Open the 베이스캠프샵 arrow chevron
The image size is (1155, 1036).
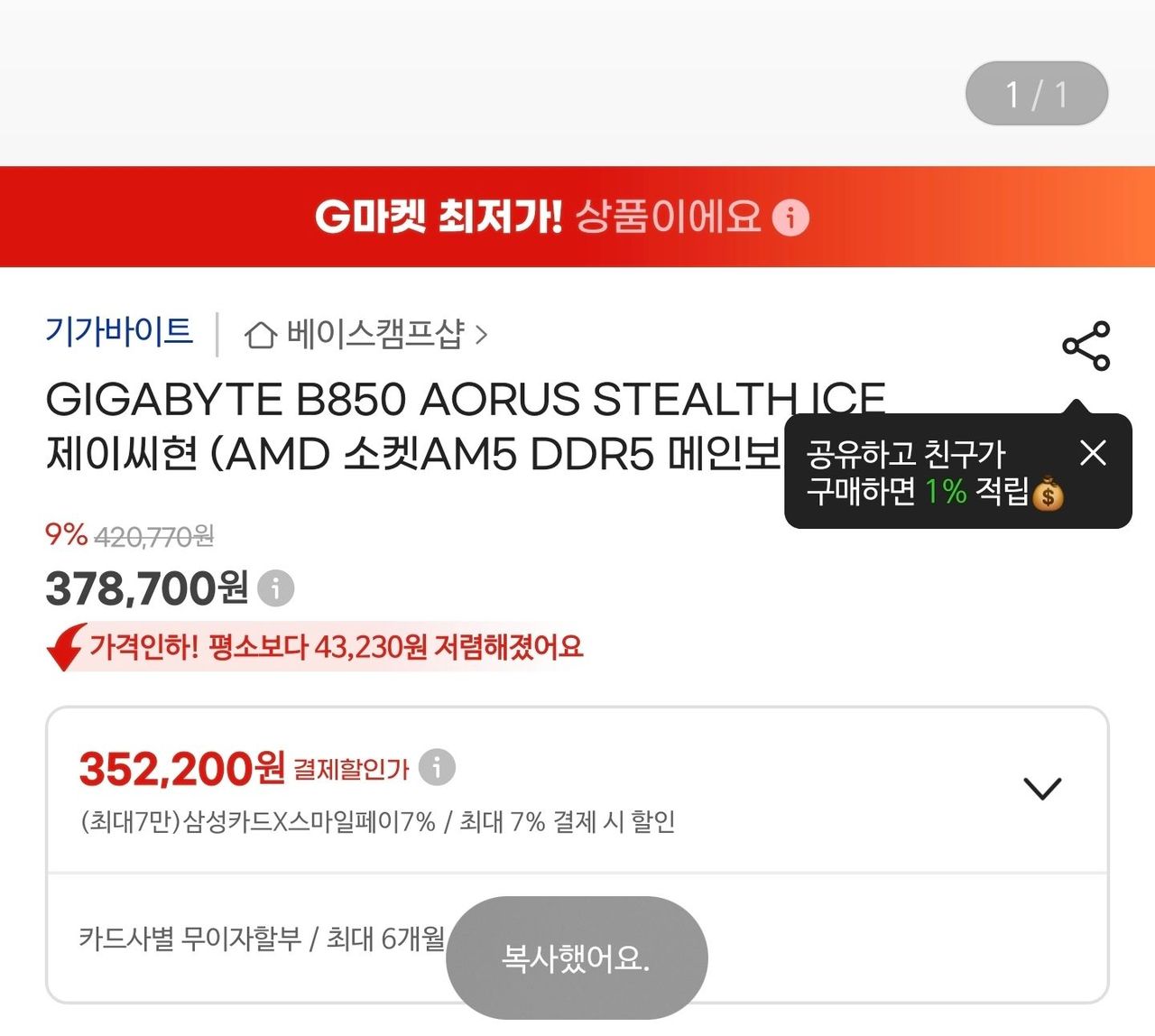coord(482,335)
